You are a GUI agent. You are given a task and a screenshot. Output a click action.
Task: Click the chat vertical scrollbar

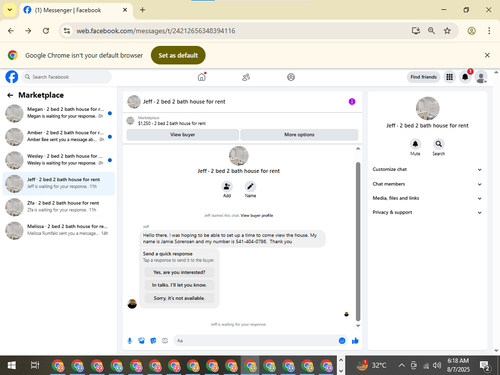(x=358, y=241)
